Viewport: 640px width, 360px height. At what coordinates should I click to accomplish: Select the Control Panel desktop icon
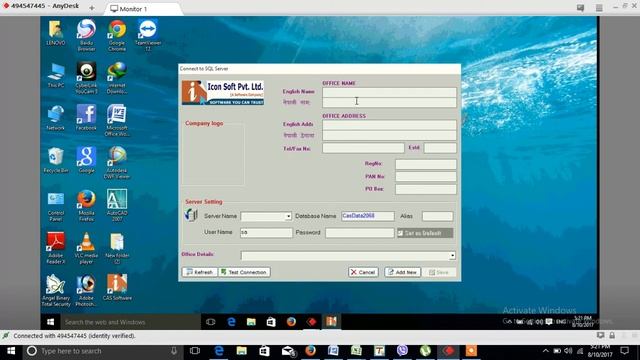pyautogui.click(x=56, y=207)
